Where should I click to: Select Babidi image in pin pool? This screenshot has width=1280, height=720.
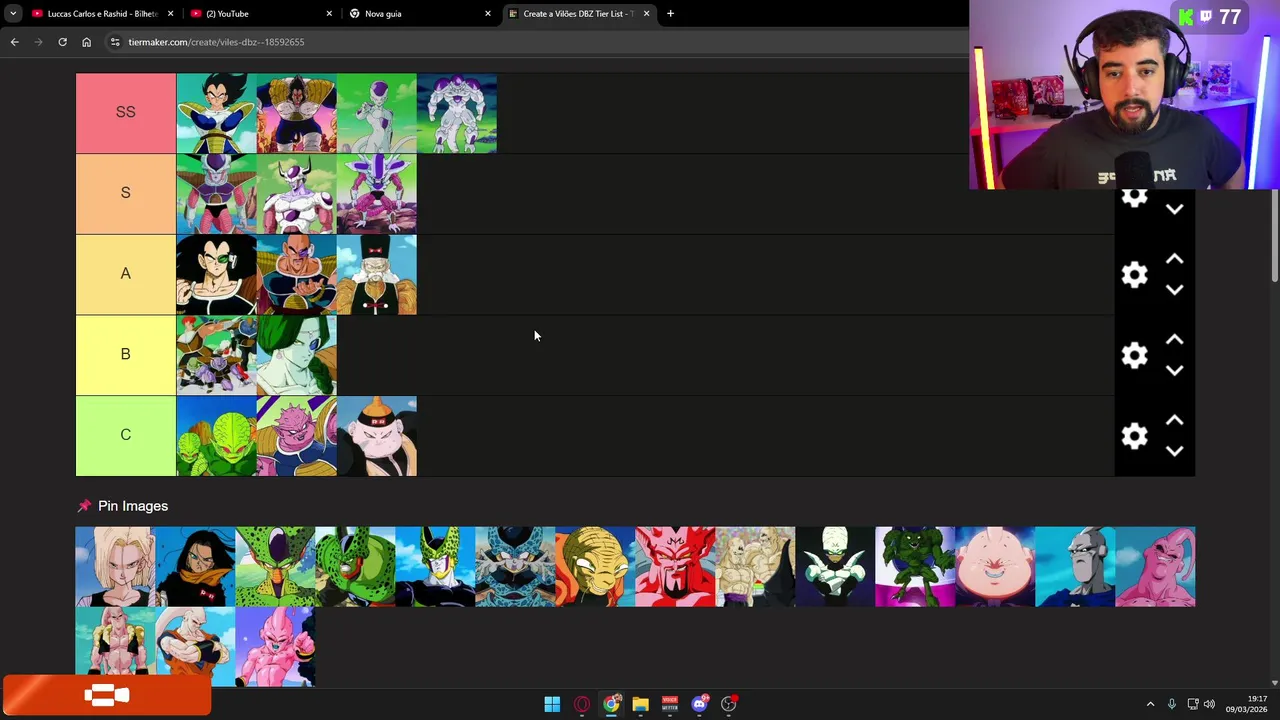pos(595,567)
